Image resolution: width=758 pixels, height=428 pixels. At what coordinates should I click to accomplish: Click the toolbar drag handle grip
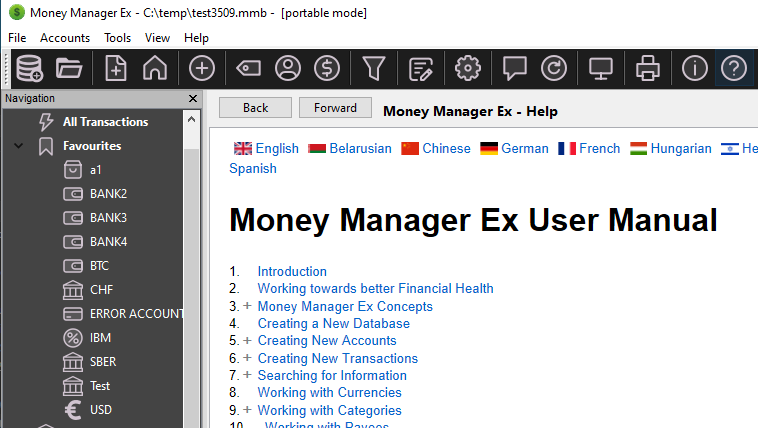click(x=6, y=68)
